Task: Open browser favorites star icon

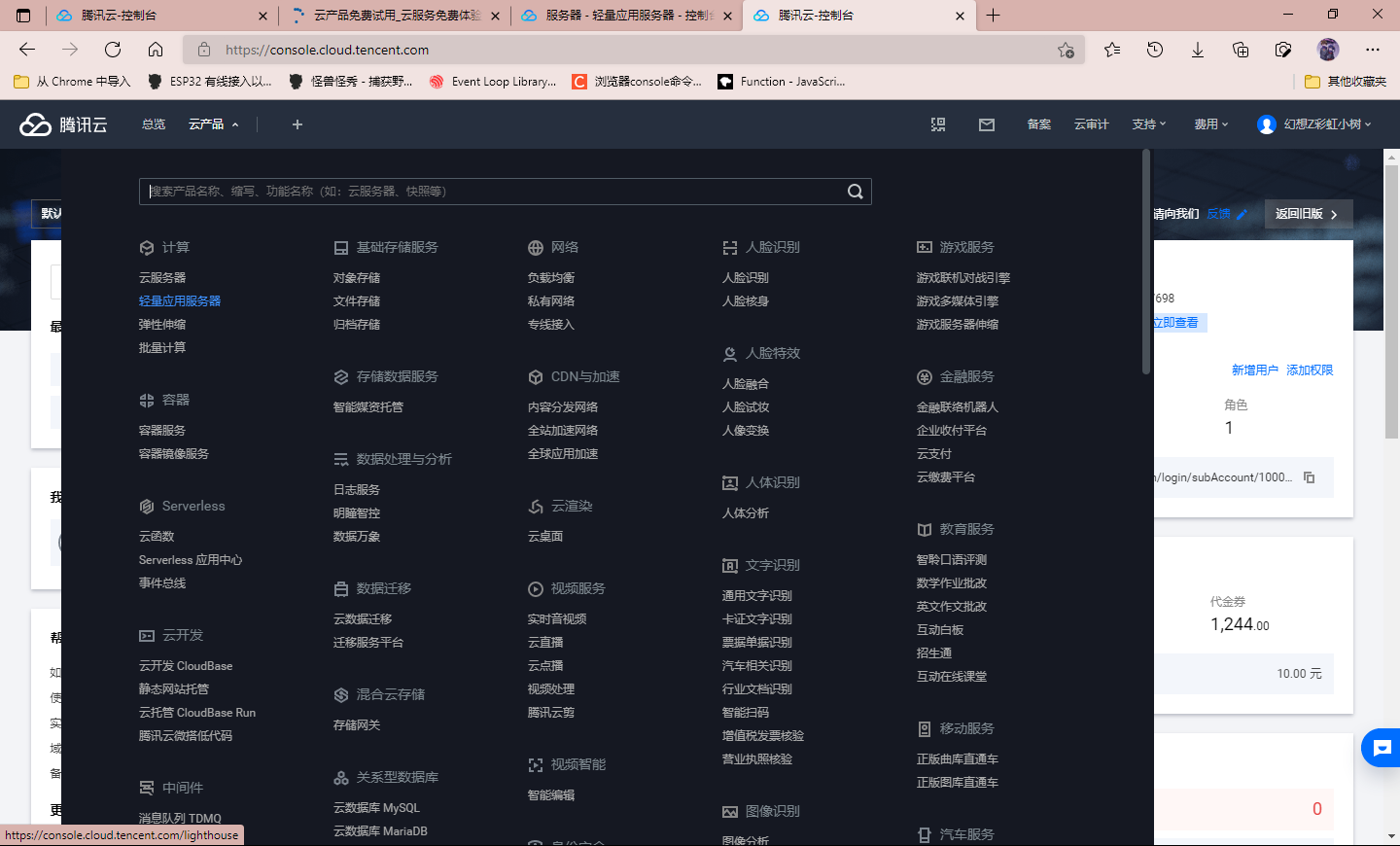Action: pos(1112,50)
